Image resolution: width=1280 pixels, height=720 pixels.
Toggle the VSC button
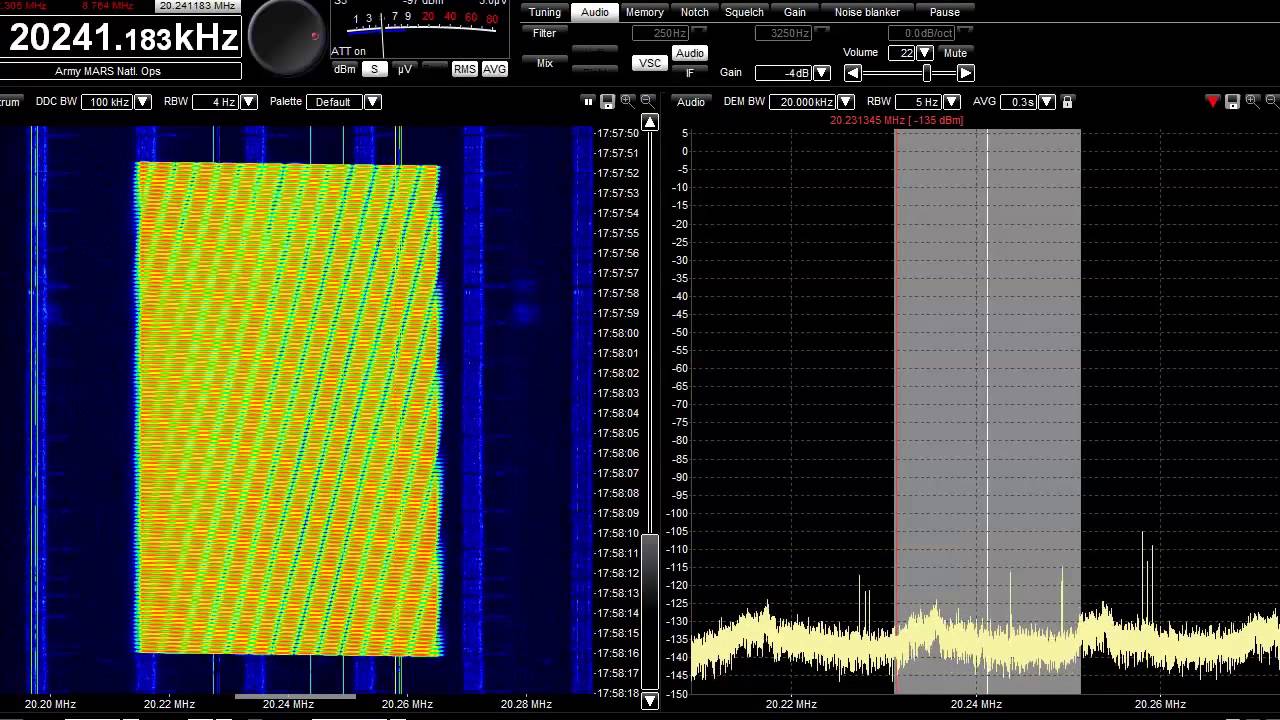point(650,63)
